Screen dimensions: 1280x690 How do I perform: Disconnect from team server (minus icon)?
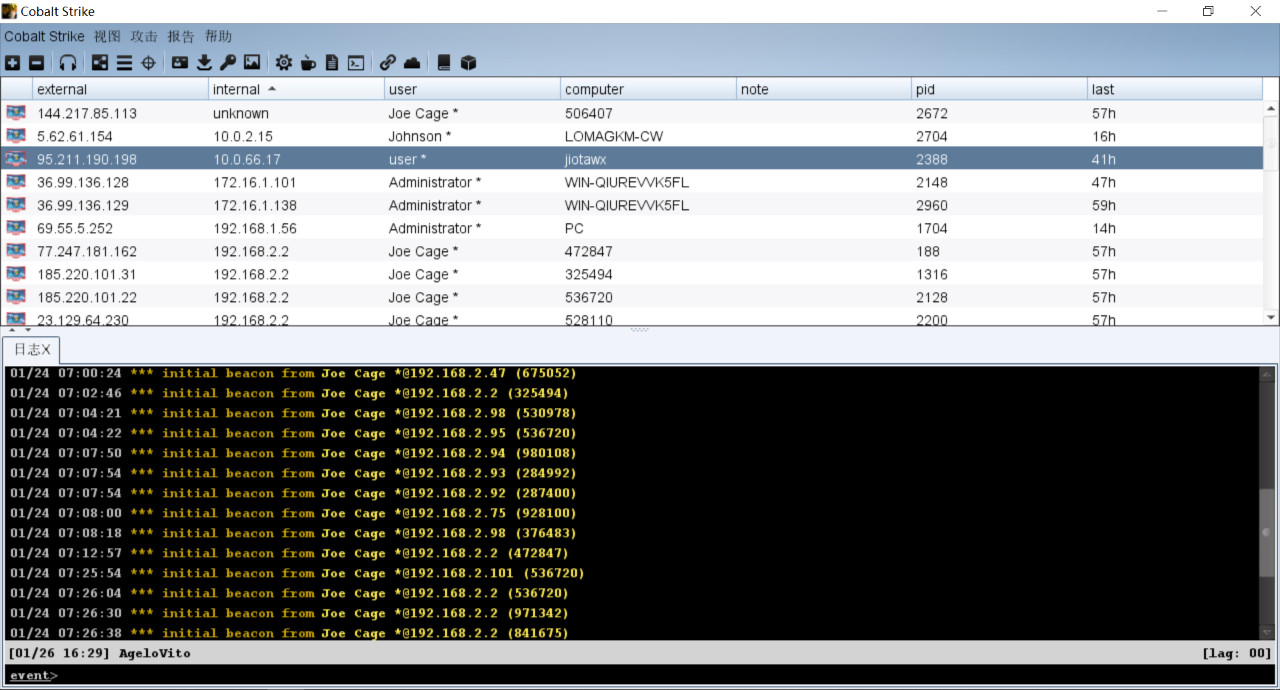tap(36, 63)
